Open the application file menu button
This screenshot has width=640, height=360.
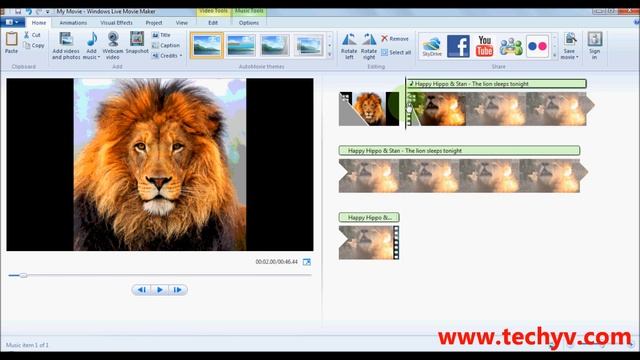(12, 22)
